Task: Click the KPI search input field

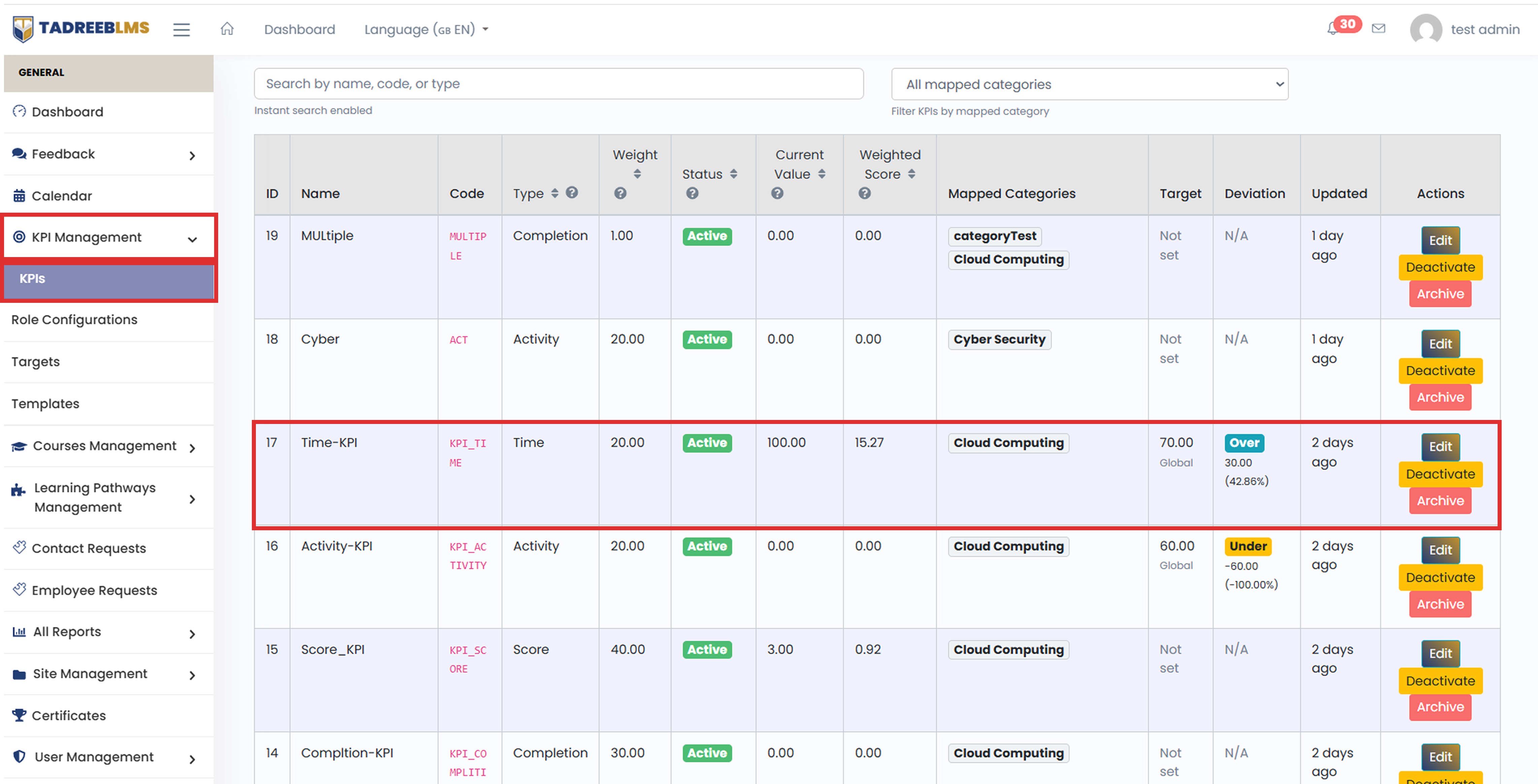Action: click(558, 83)
